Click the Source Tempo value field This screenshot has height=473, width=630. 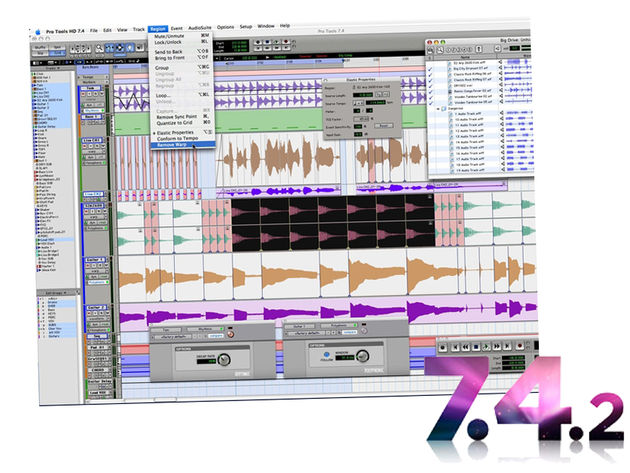pyautogui.click(x=375, y=102)
